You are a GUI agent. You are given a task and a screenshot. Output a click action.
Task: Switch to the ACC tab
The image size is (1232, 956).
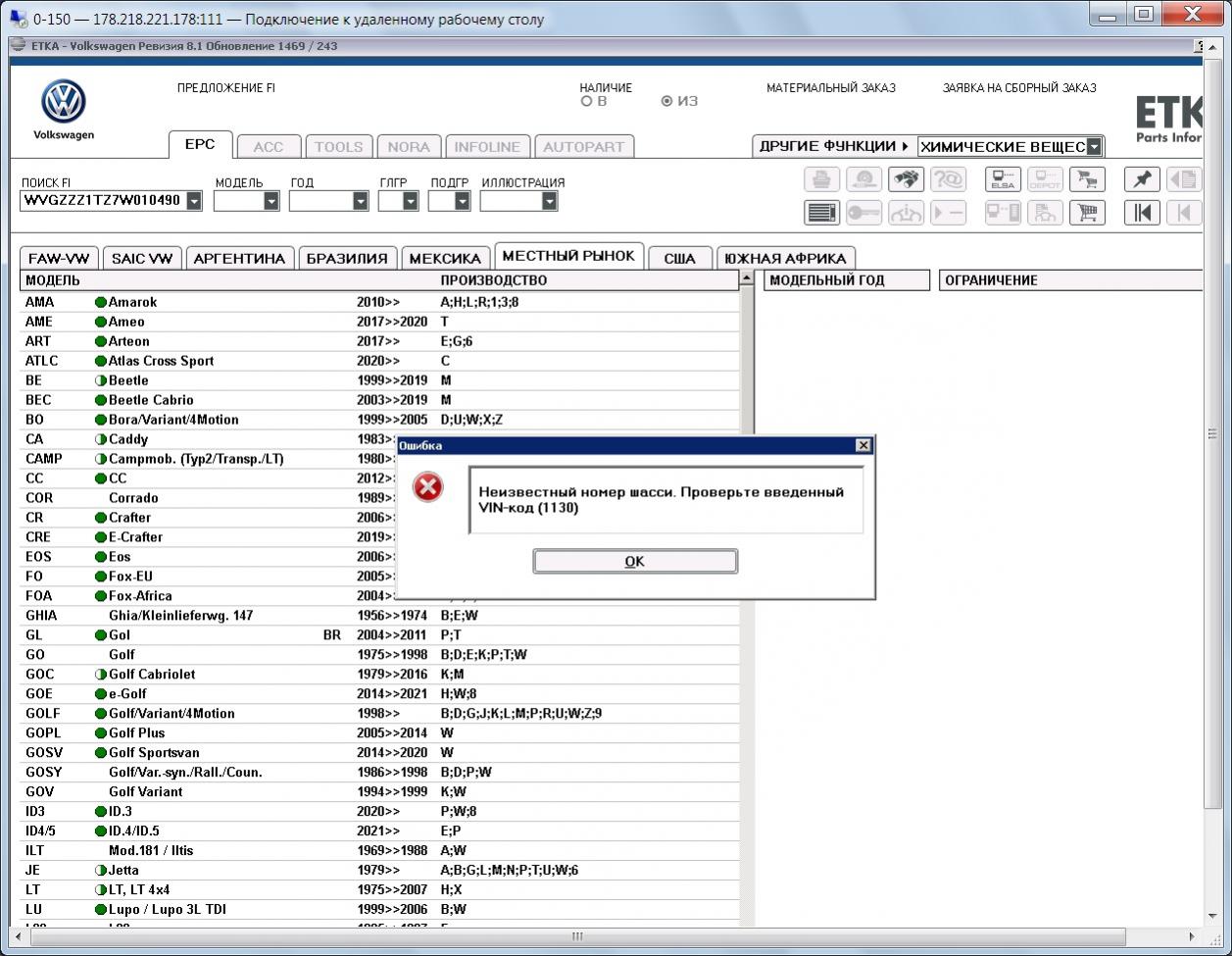268,147
